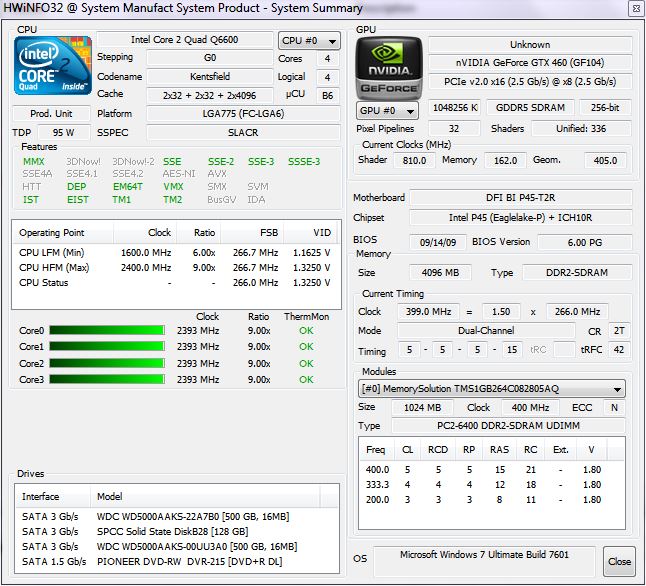The width and height of the screenshot is (646, 586).
Task: Click the Kentsfield codename field
Action: pos(210,76)
